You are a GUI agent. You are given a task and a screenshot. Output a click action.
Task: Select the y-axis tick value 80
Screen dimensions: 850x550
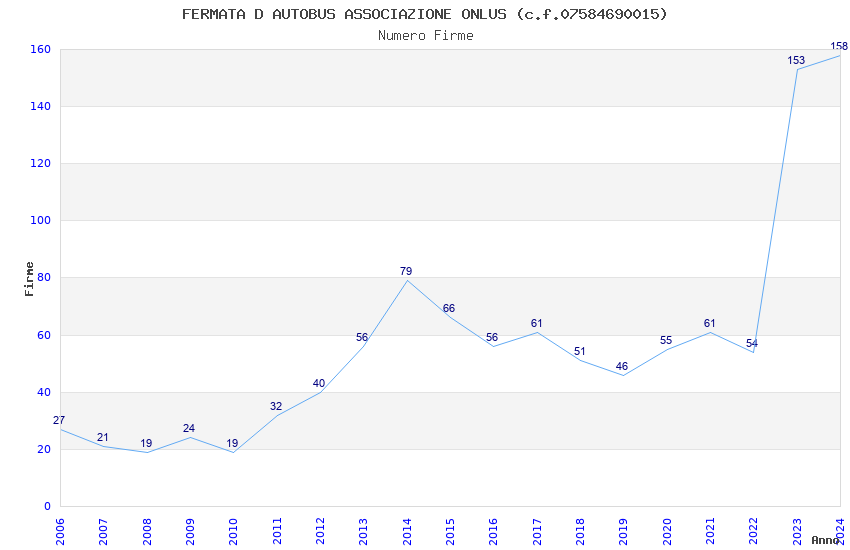tap(43, 277)
